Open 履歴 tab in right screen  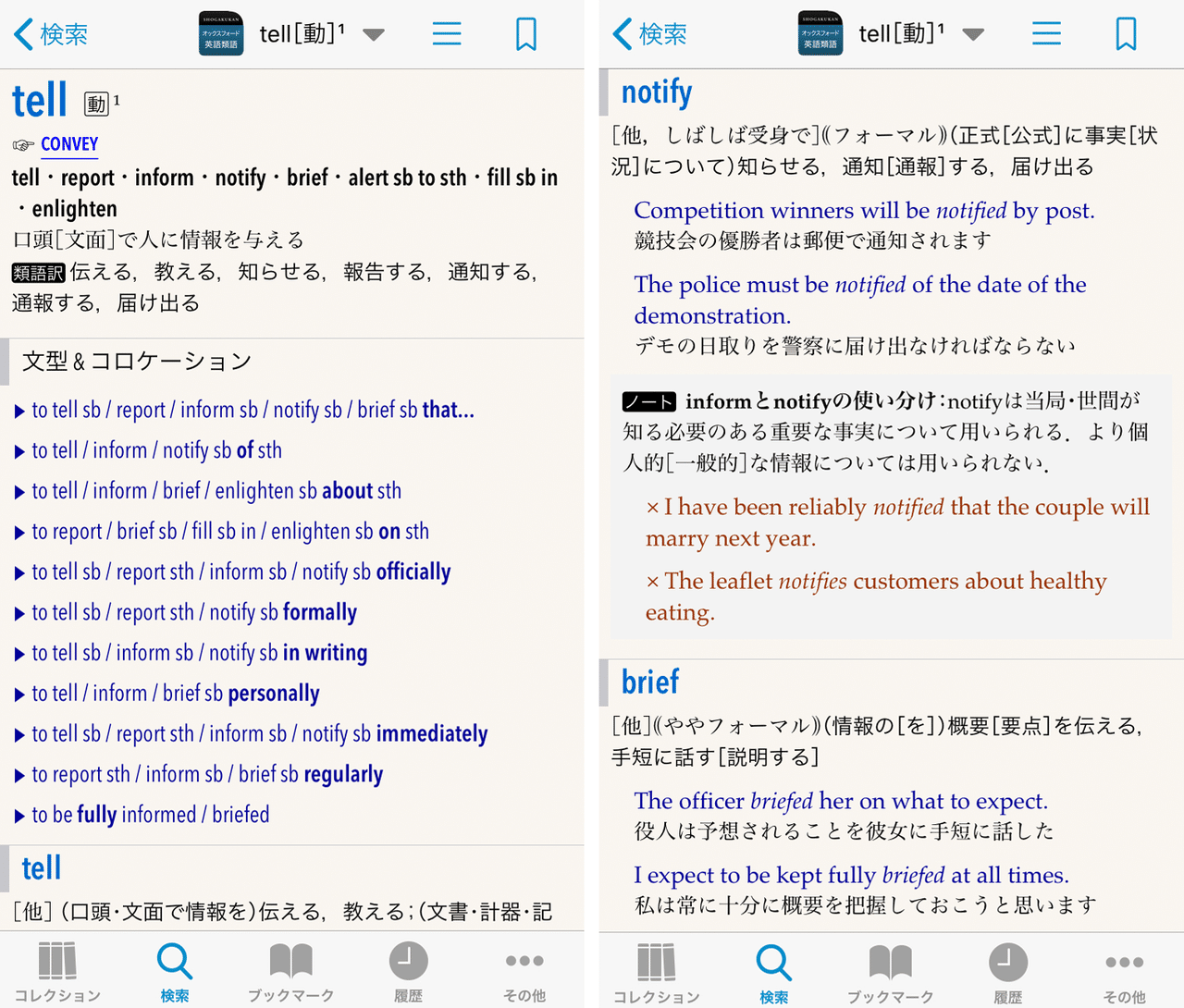(x=1007, y=973)
